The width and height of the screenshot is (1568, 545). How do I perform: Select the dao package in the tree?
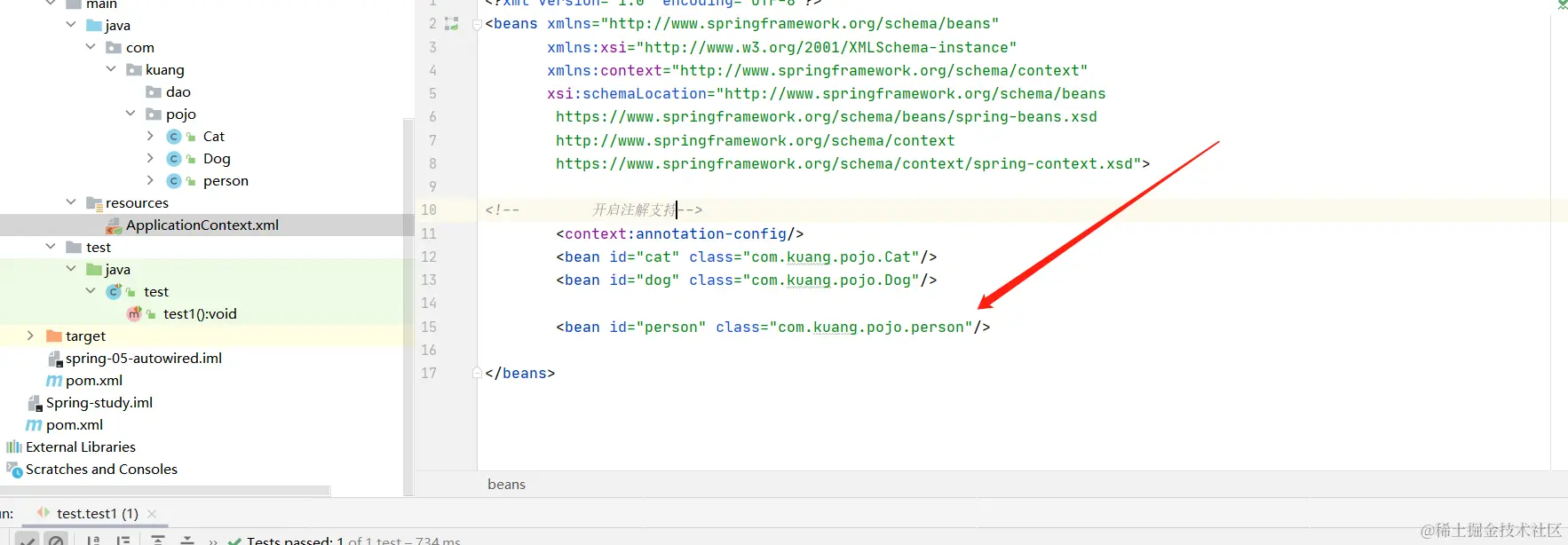click(x=178, y=92)
